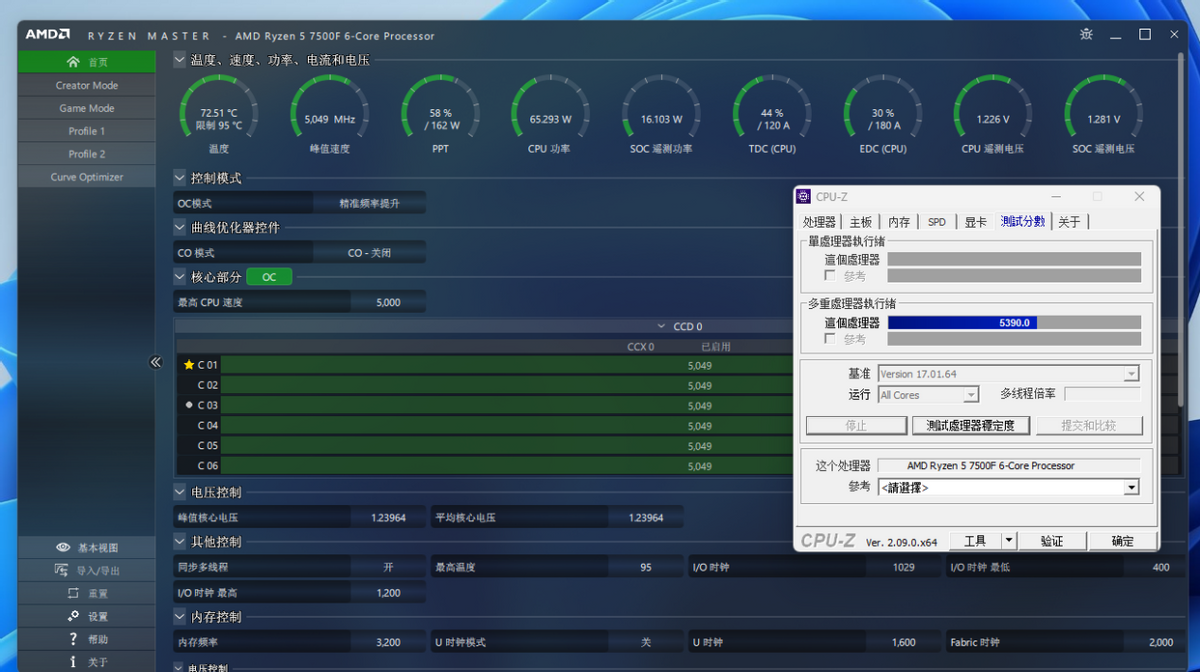Toggle the U 时钟模式 value showing 关

point(646,642)
